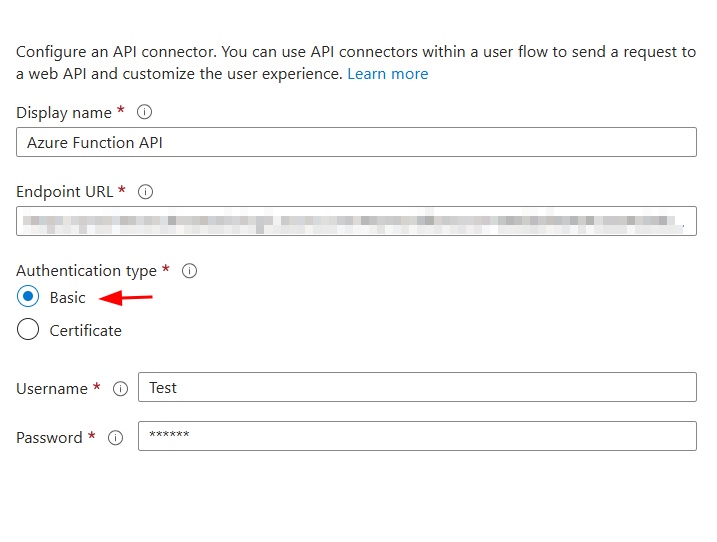The width and height of the screenshot is (717, 542).
Task: Show the Username field info icon
Action: [x=120, y=389]
